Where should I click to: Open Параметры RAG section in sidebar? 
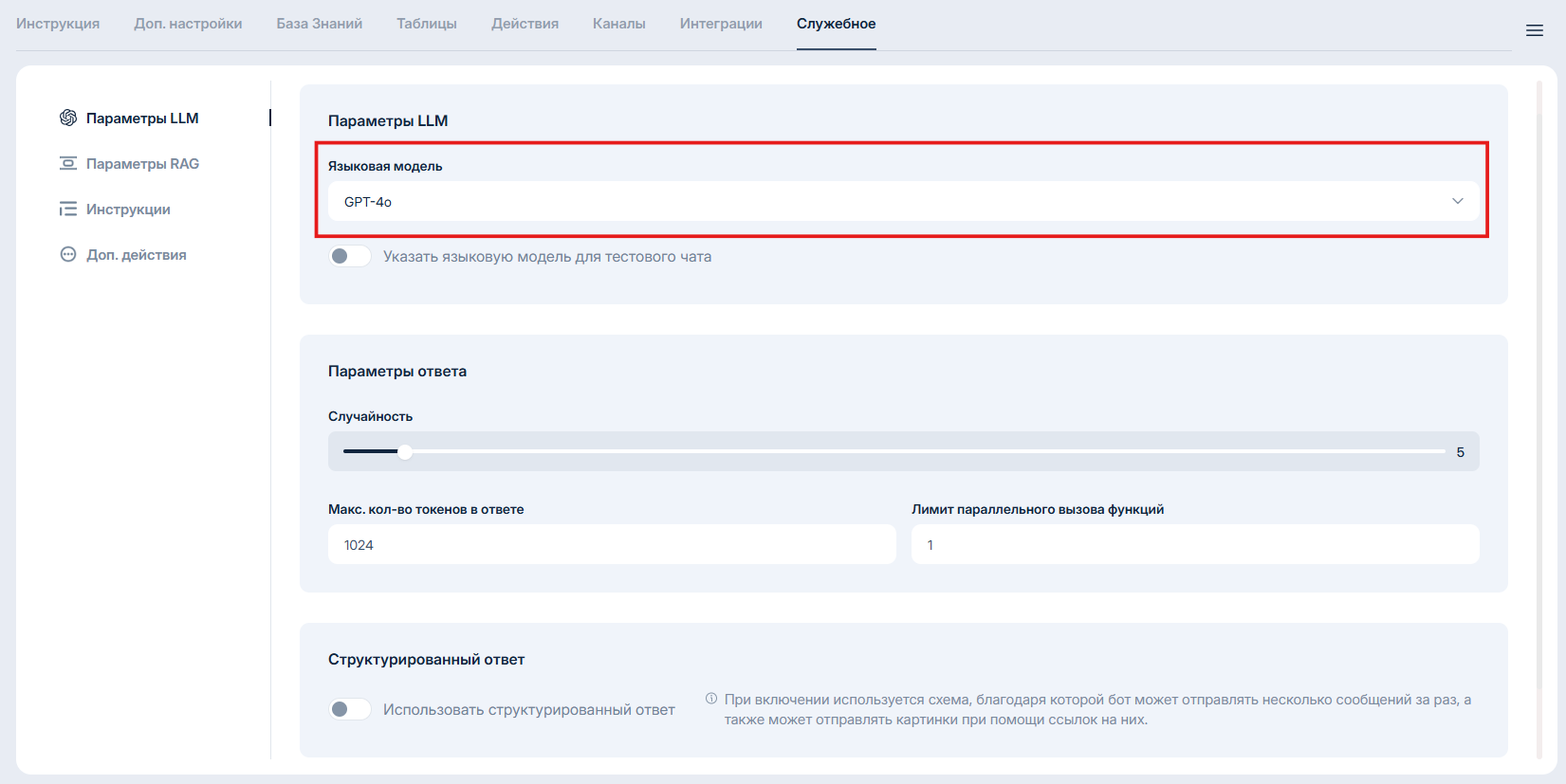[x=142, y=163]
